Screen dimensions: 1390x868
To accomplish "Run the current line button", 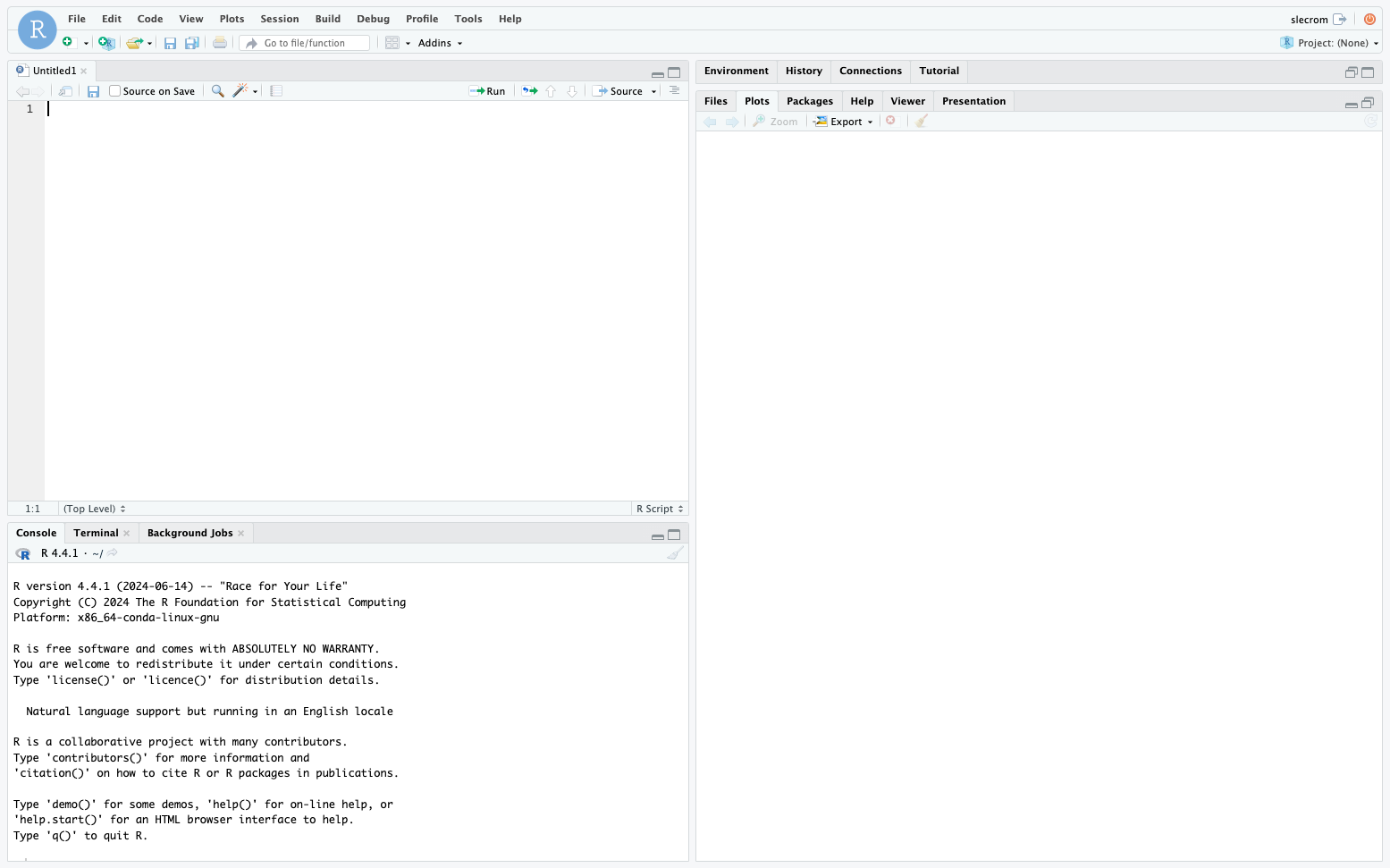I will 487,91.
